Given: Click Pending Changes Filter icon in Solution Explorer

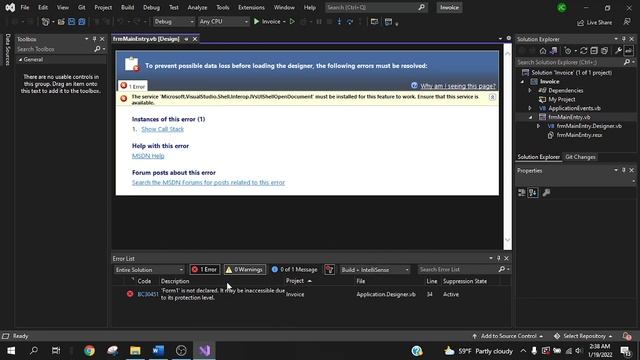Looking at the screenshot, I should 568,51.
